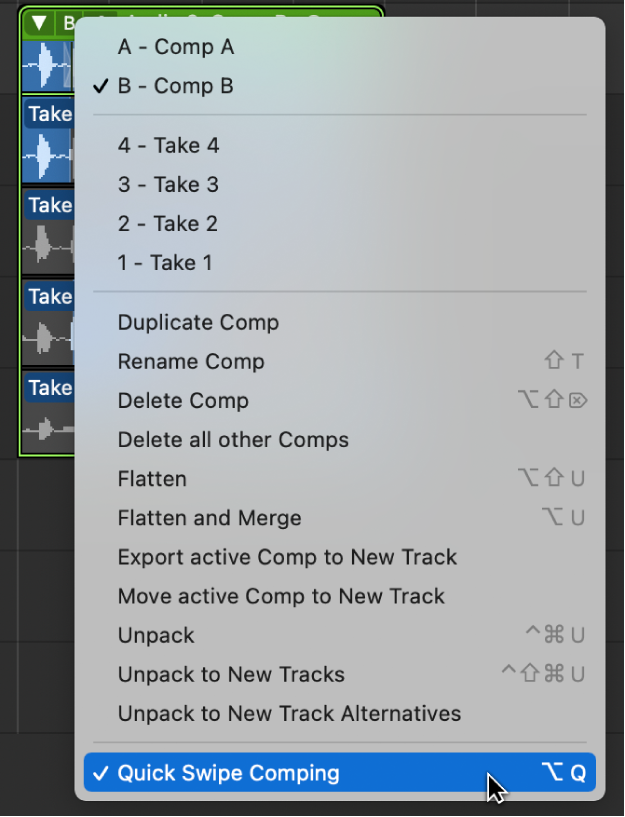Select Unpack to New Tracks

tap(230, 674)
